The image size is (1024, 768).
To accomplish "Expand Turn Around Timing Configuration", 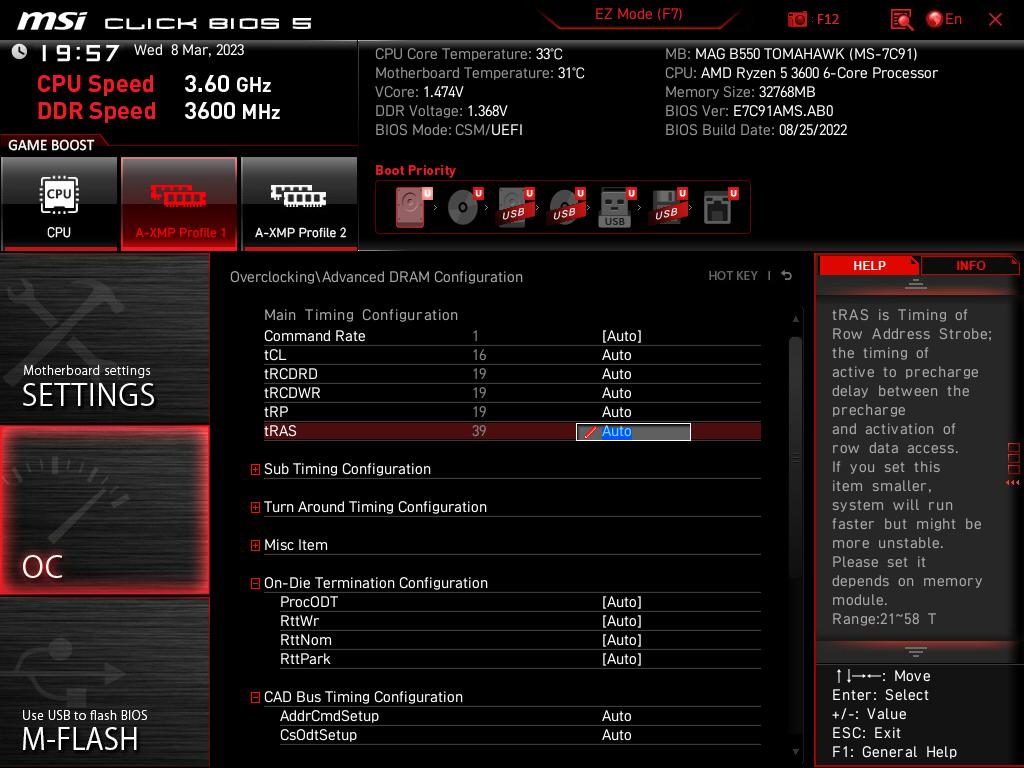I will click(255, 507).
